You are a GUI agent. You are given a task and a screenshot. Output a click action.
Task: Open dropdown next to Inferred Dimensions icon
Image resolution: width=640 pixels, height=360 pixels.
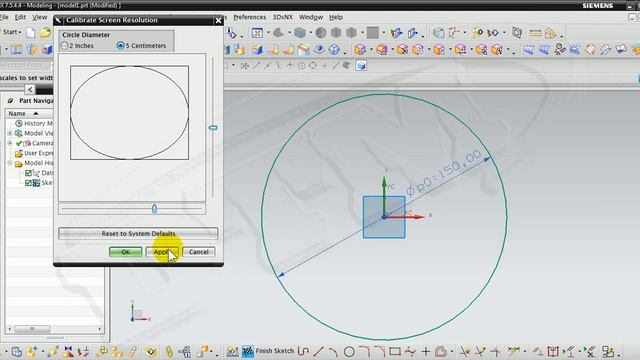coord(525,352)
